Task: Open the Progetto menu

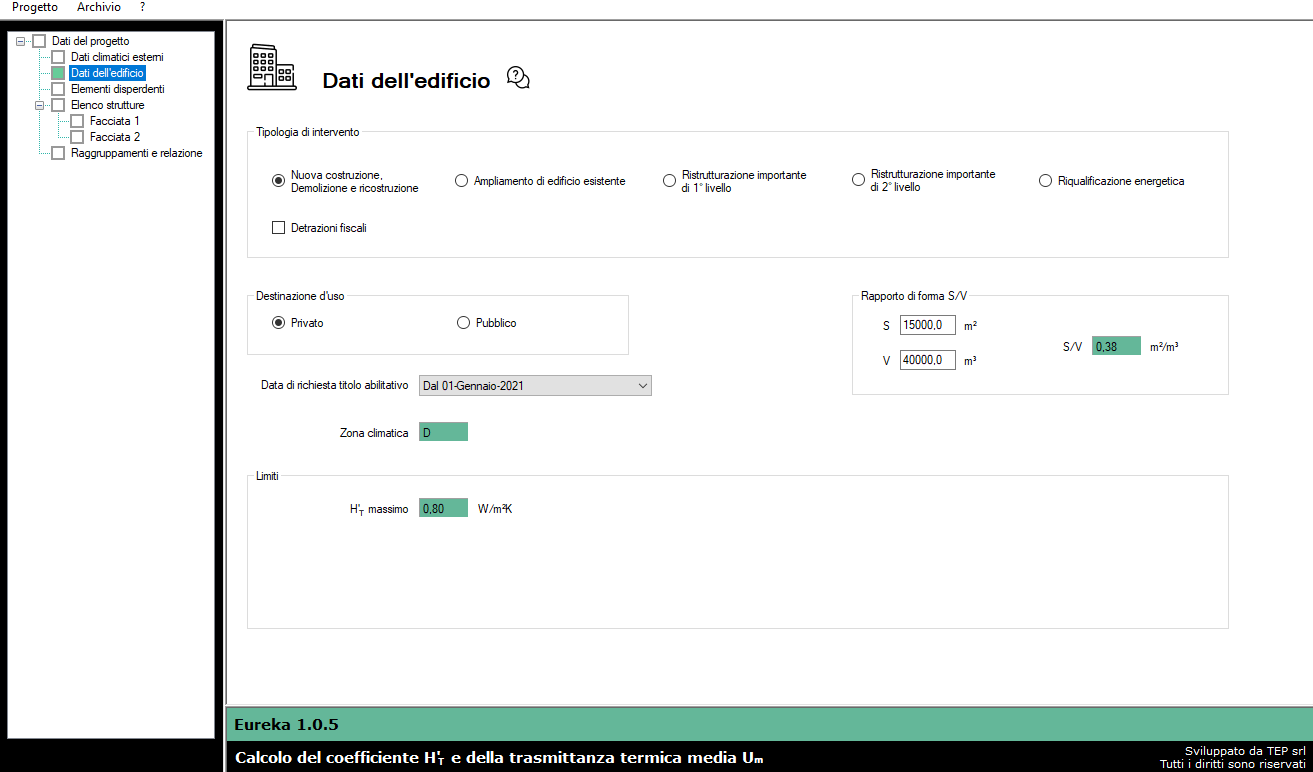Action: (35, 7)
